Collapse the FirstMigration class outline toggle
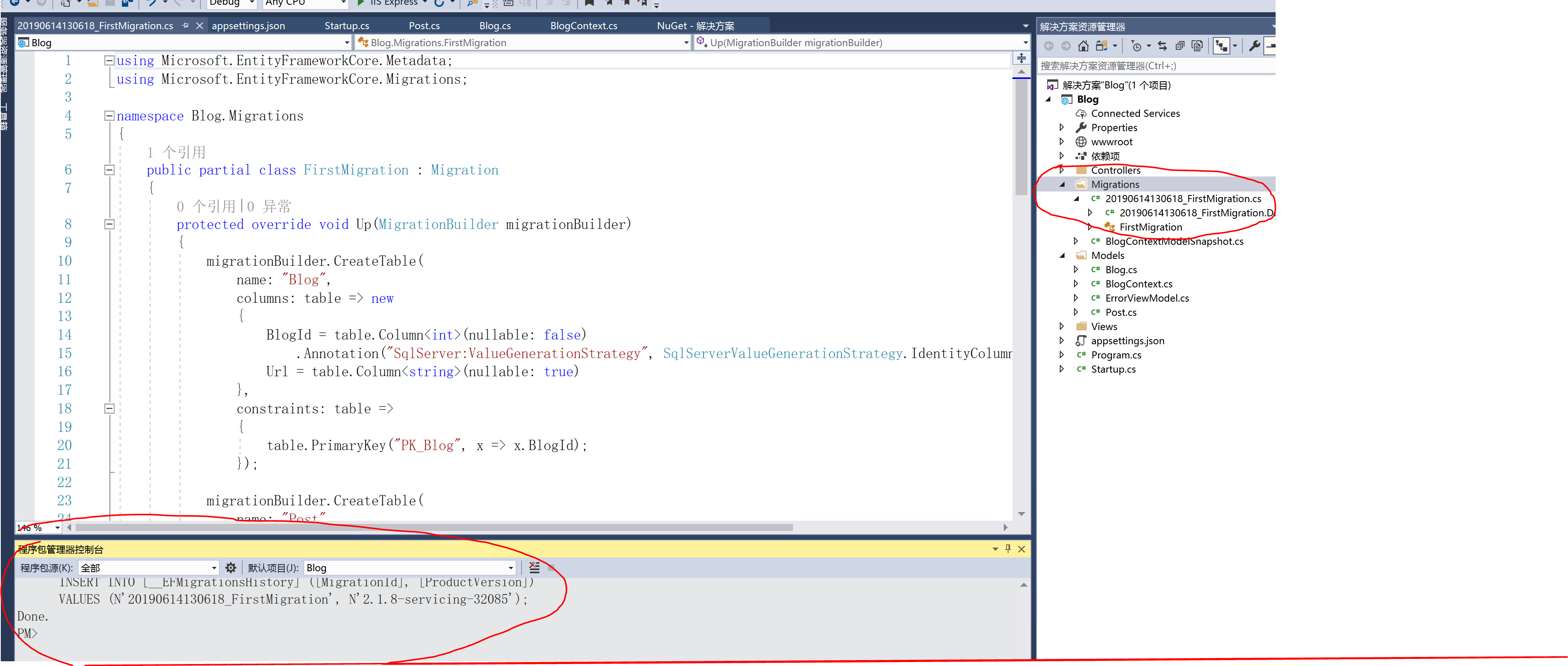This screenshot has width=1568, height=666. click(x=110, y=170)
